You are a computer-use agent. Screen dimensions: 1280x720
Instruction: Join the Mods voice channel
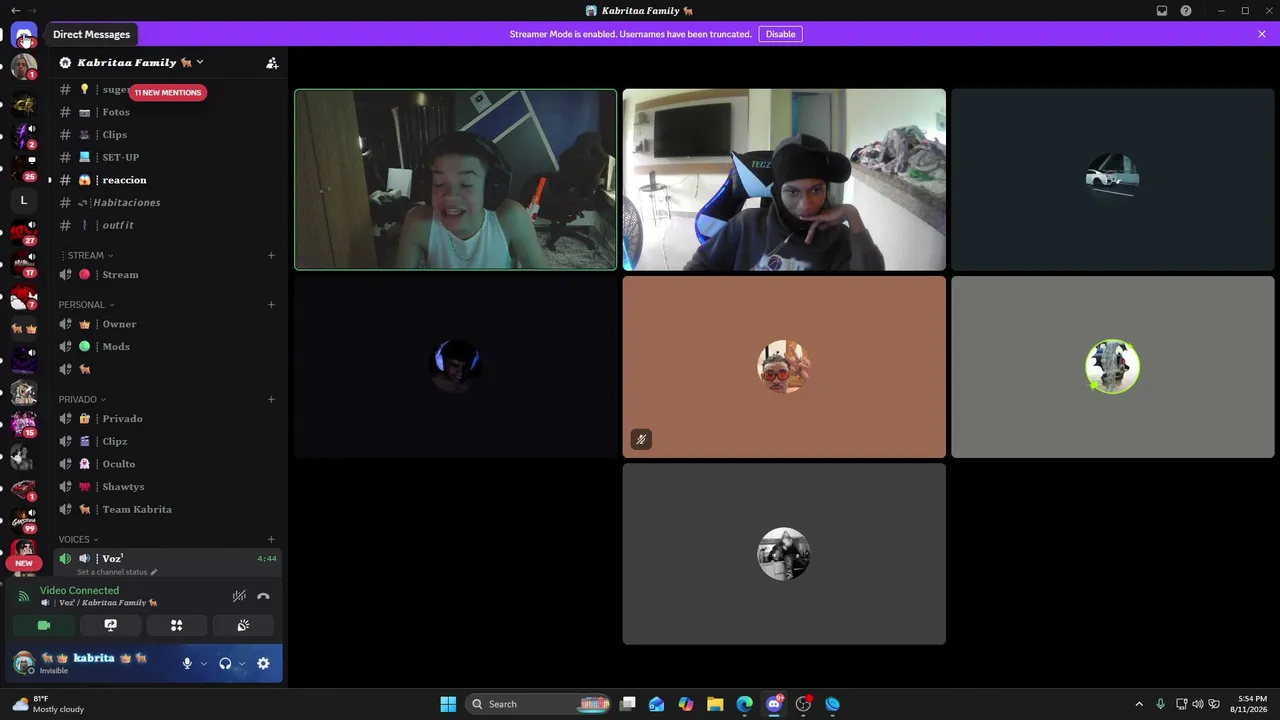tap(167, 347)
